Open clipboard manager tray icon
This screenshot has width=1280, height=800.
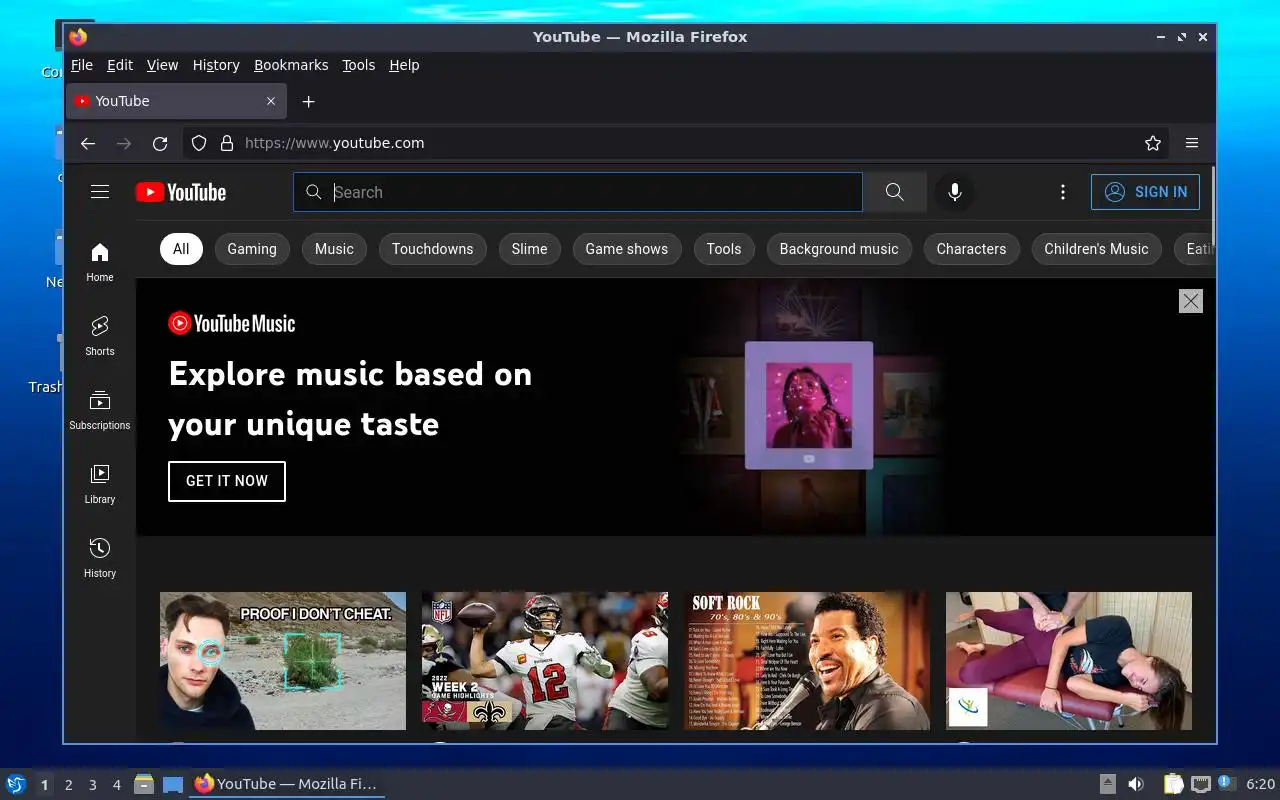tap(1173, 784)
